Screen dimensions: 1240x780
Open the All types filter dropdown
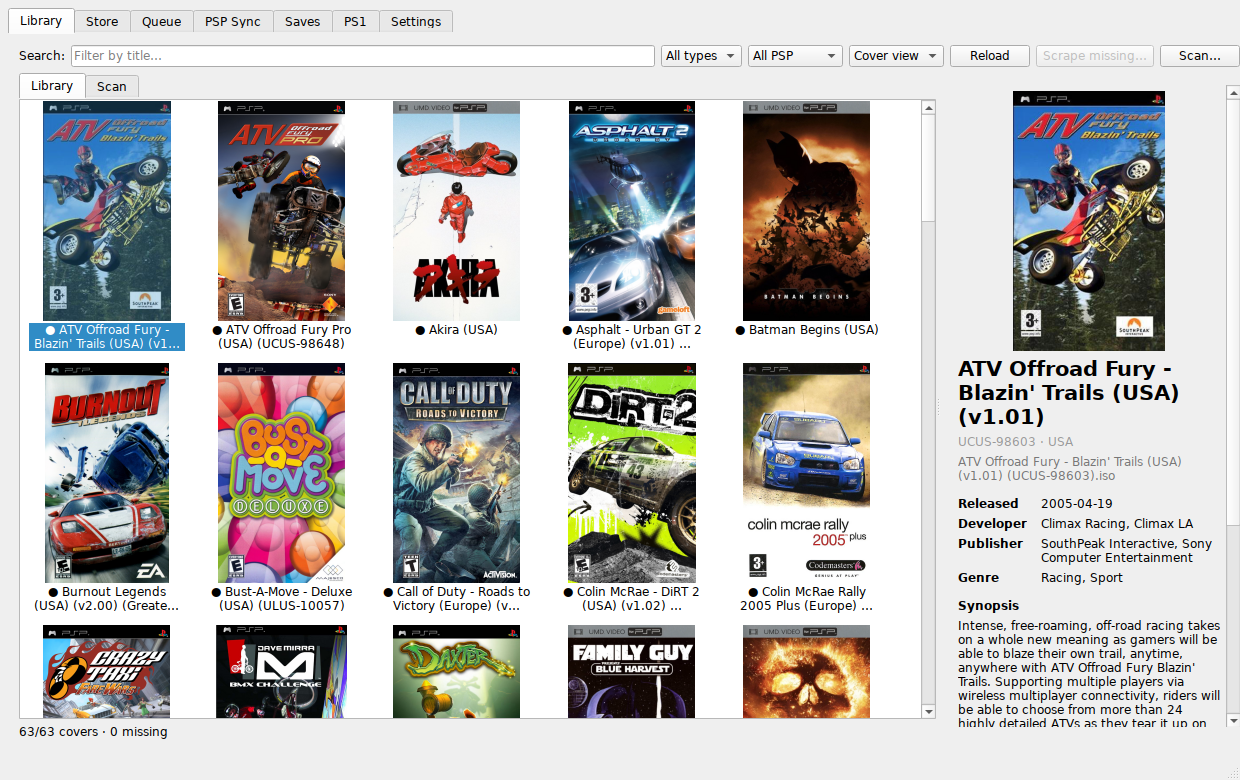[x=701, y=56]
